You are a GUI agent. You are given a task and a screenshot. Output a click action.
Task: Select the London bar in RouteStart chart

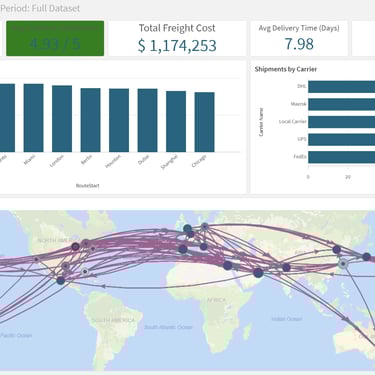click(x=62, y=119)
